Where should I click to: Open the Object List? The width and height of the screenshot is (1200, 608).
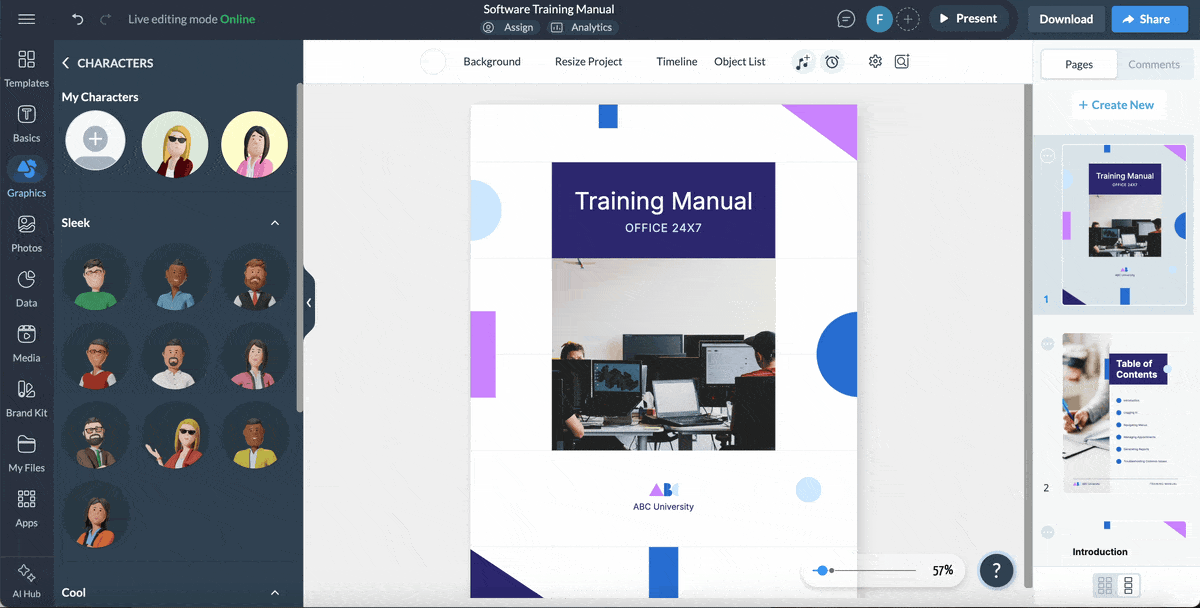pos(739,61)
